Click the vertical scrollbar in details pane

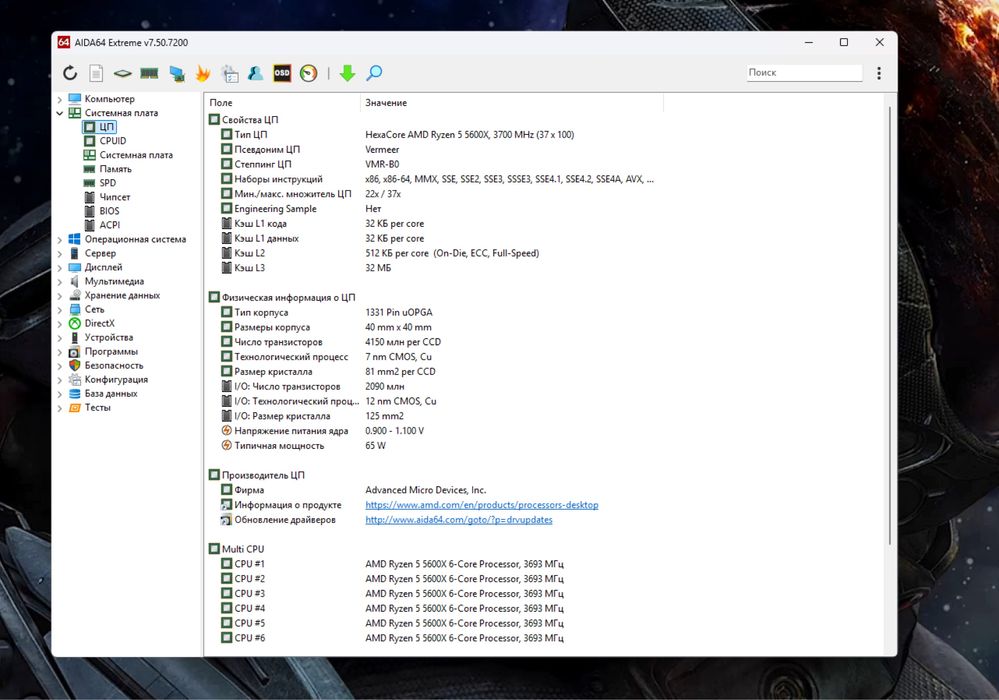click(890, 325)
